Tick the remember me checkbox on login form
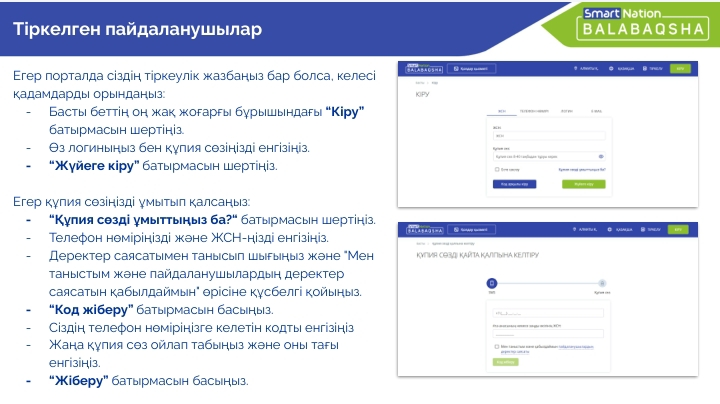 (497, 170)
